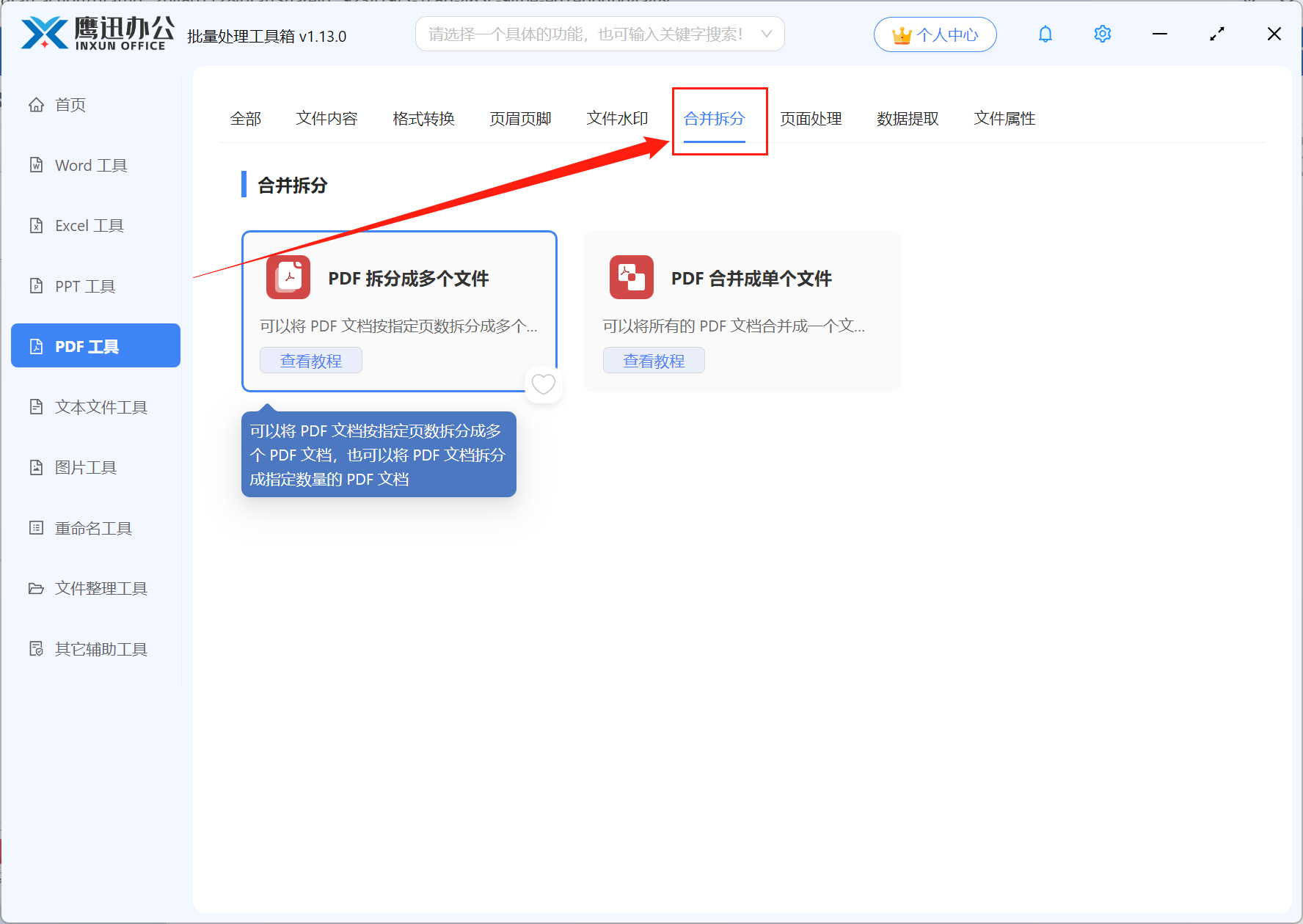
Task: Open the notification bell
Action: point(1045,34)
